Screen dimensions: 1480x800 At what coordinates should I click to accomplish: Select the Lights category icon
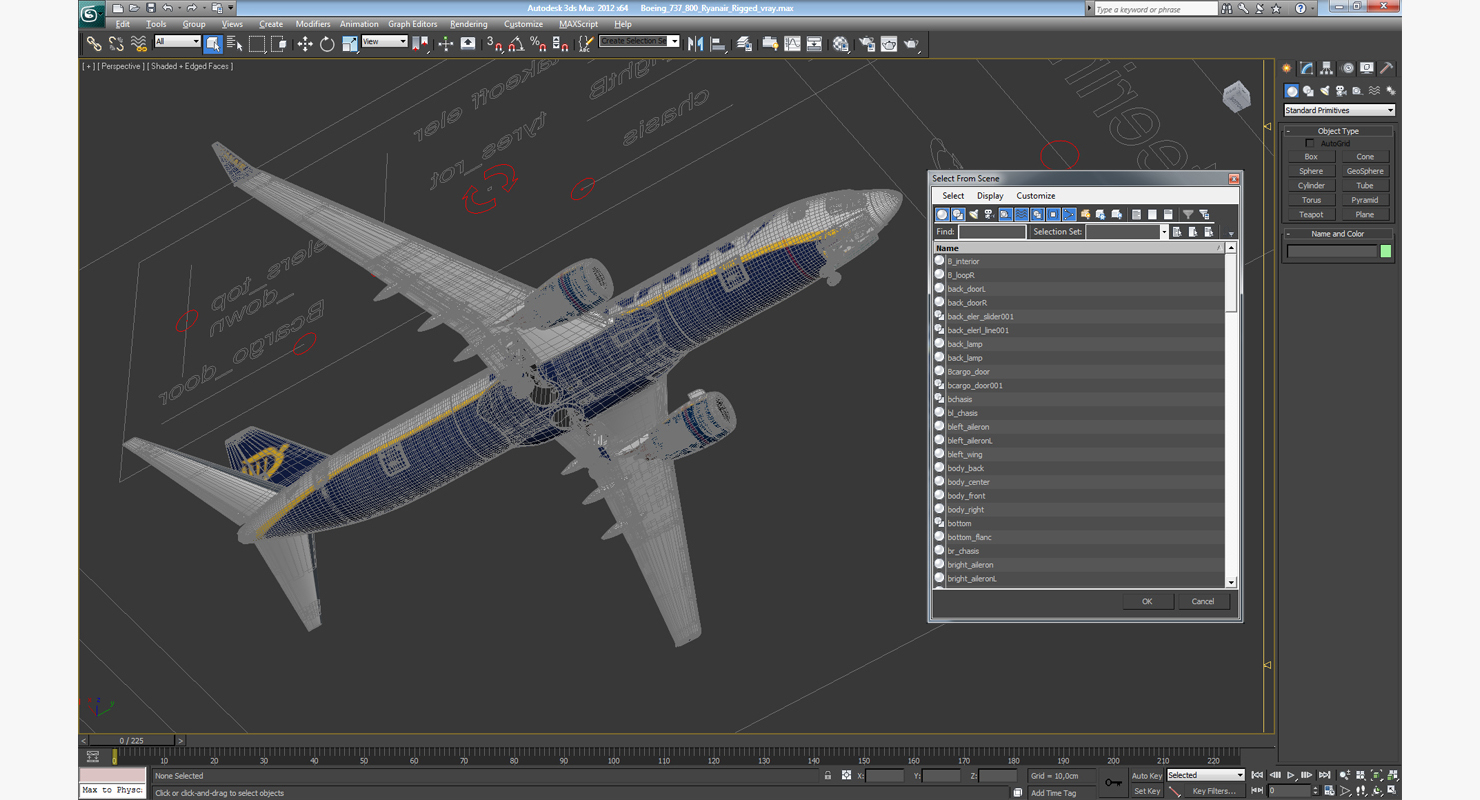1325,91
